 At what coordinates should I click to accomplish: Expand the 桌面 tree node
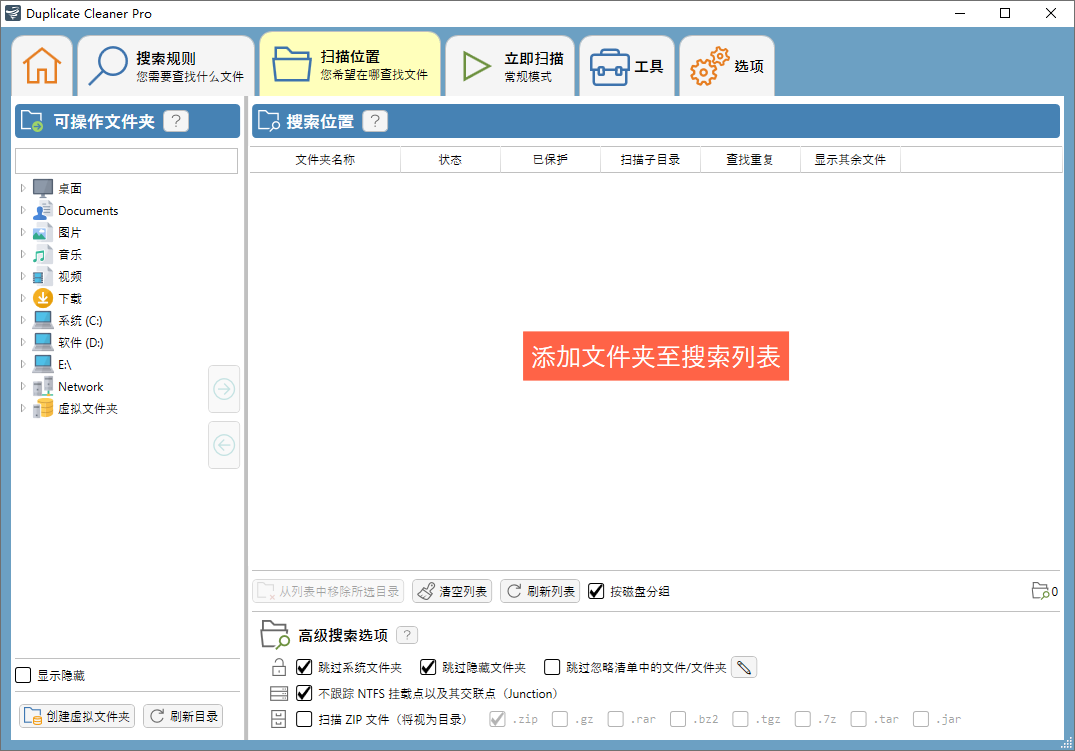[x=23, y=188]
